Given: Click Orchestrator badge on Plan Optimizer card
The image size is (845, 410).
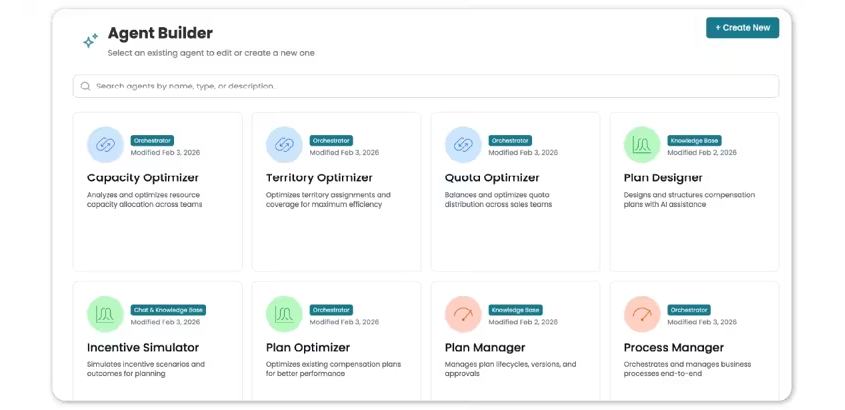Looking at the screenshot, I should [331, 310].
